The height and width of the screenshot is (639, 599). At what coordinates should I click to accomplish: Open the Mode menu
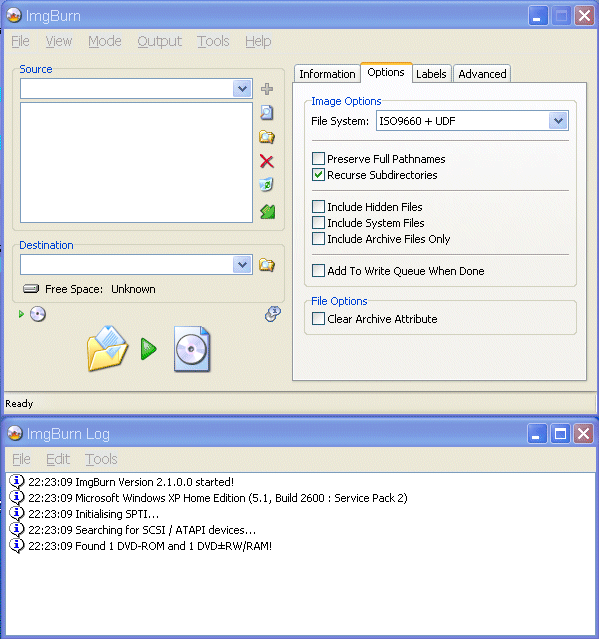coord(105,41)
